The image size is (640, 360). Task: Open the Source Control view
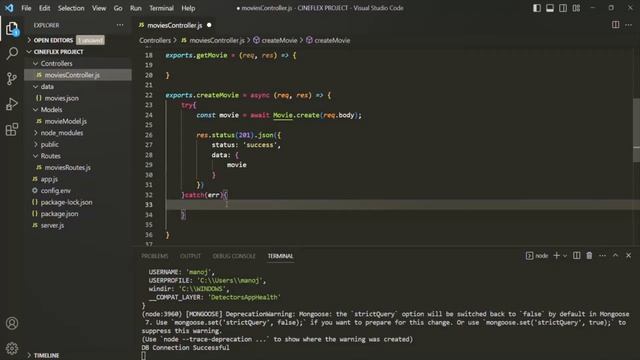coord(12,78)
